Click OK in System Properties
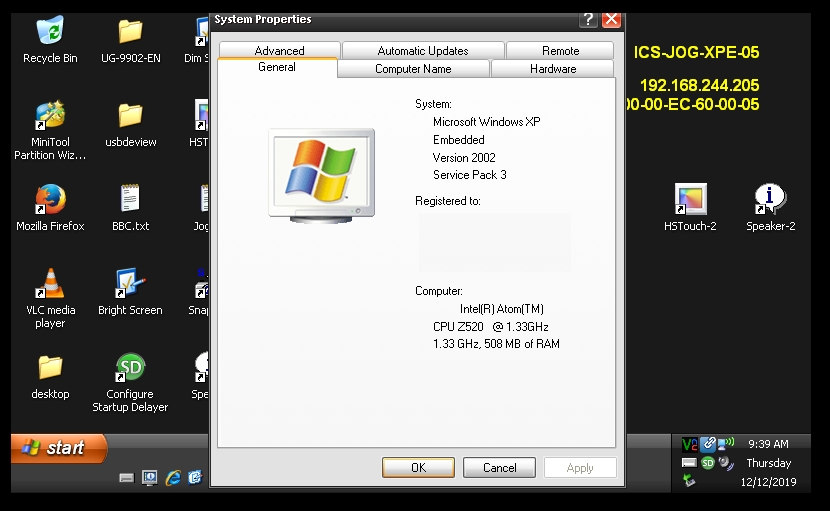The image size is (830, 511). click(418, 468)
